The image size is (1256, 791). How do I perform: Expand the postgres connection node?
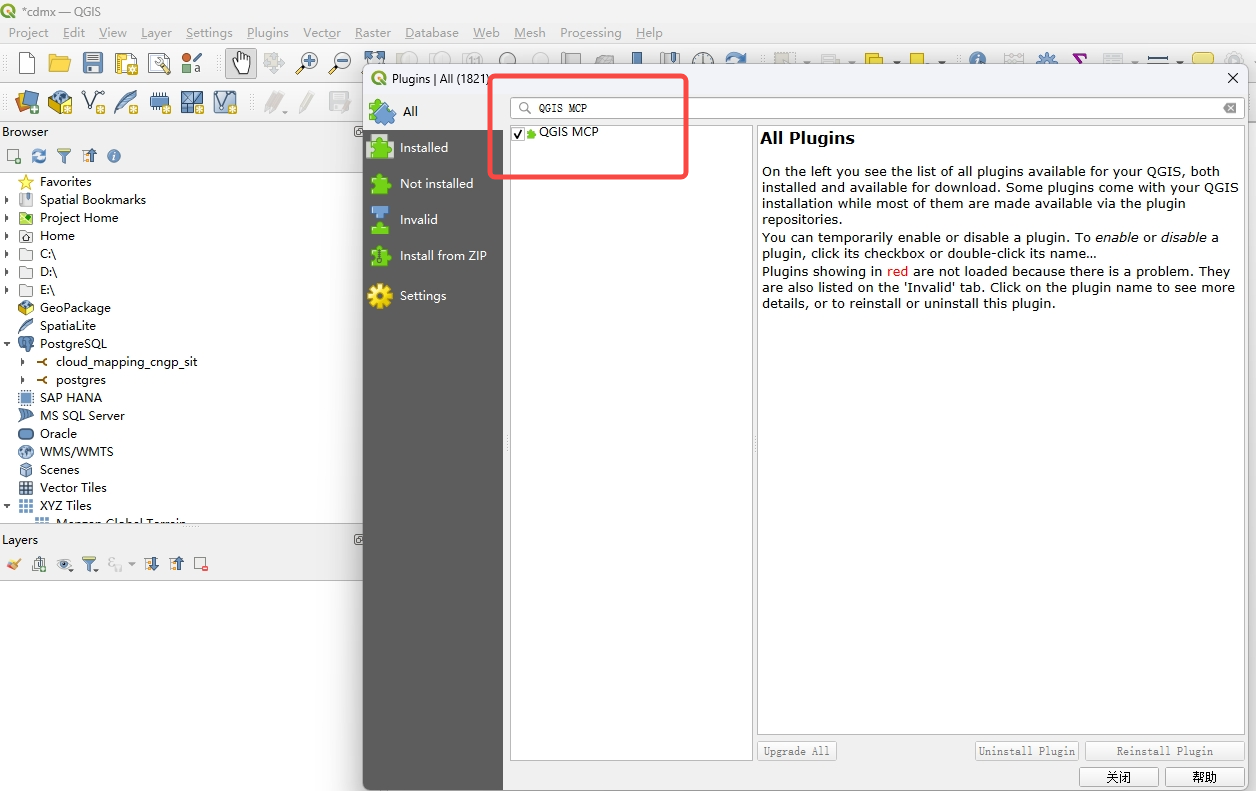(23, 380)
